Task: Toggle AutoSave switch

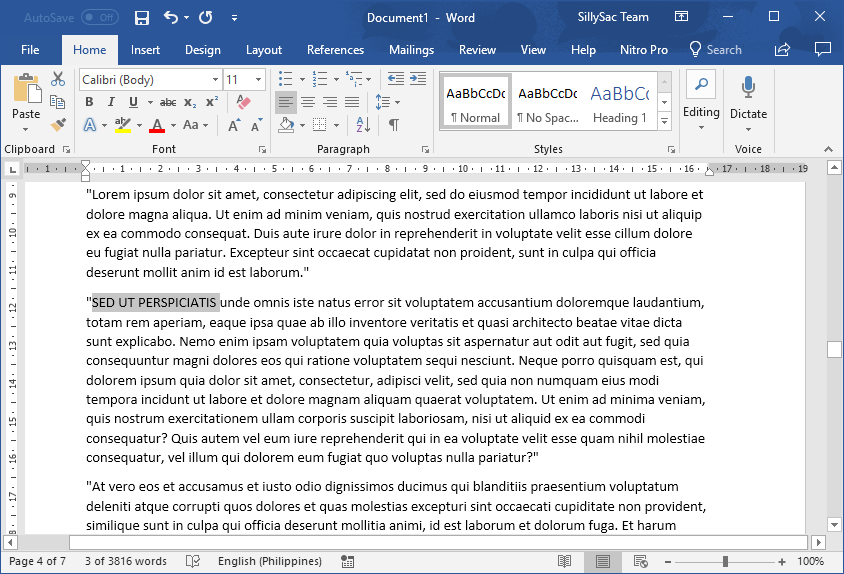Action: click(100, 18)
